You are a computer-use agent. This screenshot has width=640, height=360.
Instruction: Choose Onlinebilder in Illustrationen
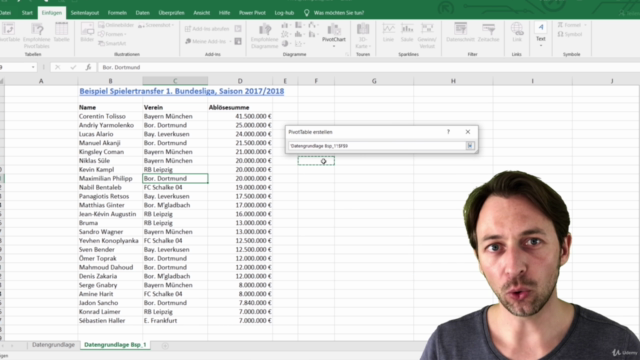point(116,25)
